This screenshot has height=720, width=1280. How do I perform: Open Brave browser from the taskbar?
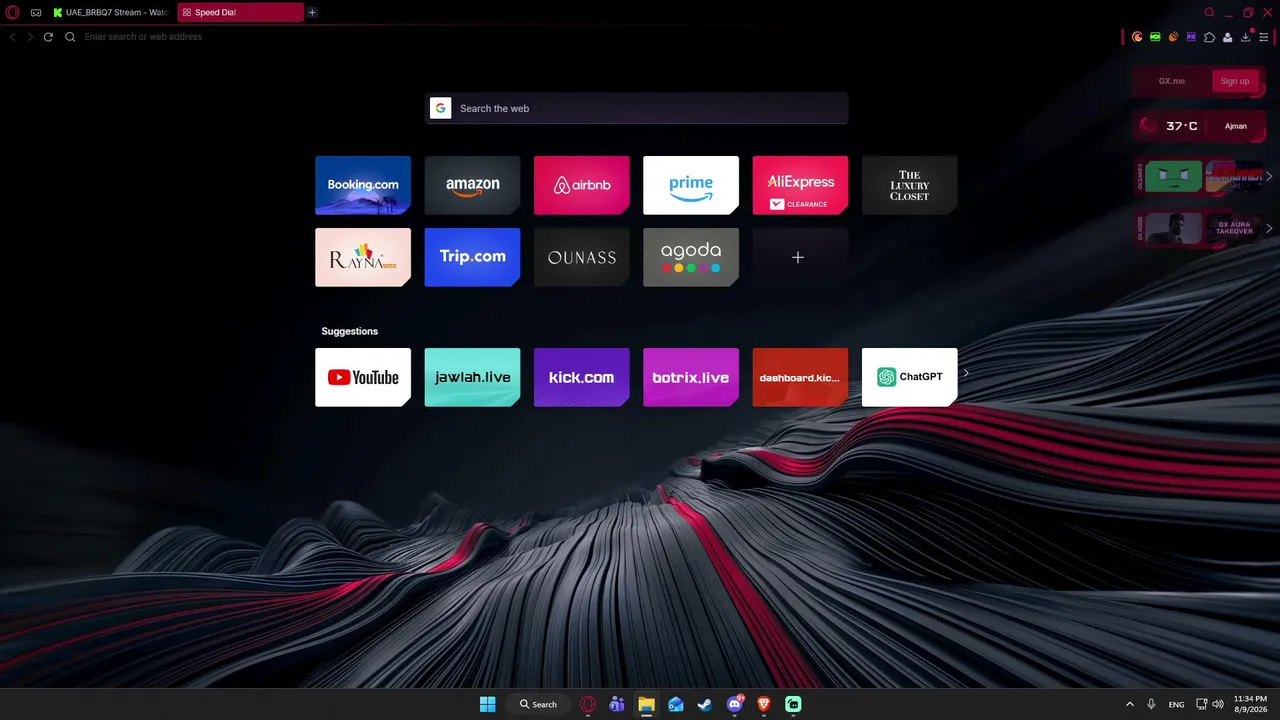pos(764,704)
